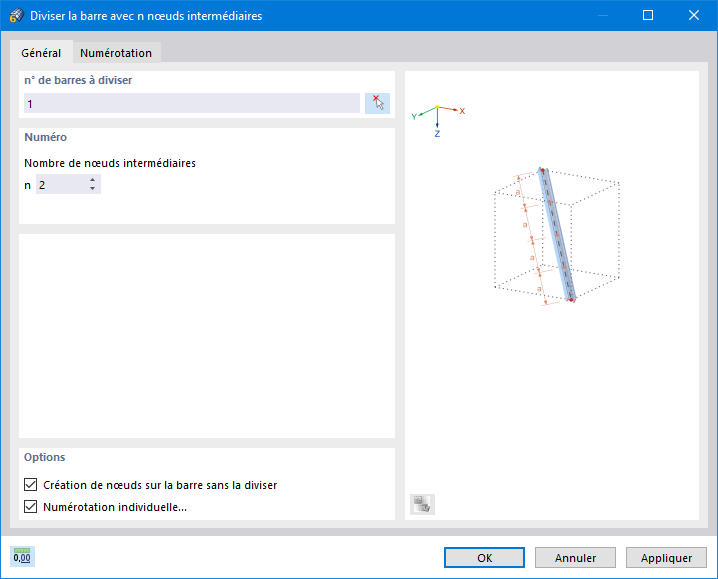The height and width of the screenshot is (579, 718).
Task: Confirm with the OK button
Action: [484, 557]
